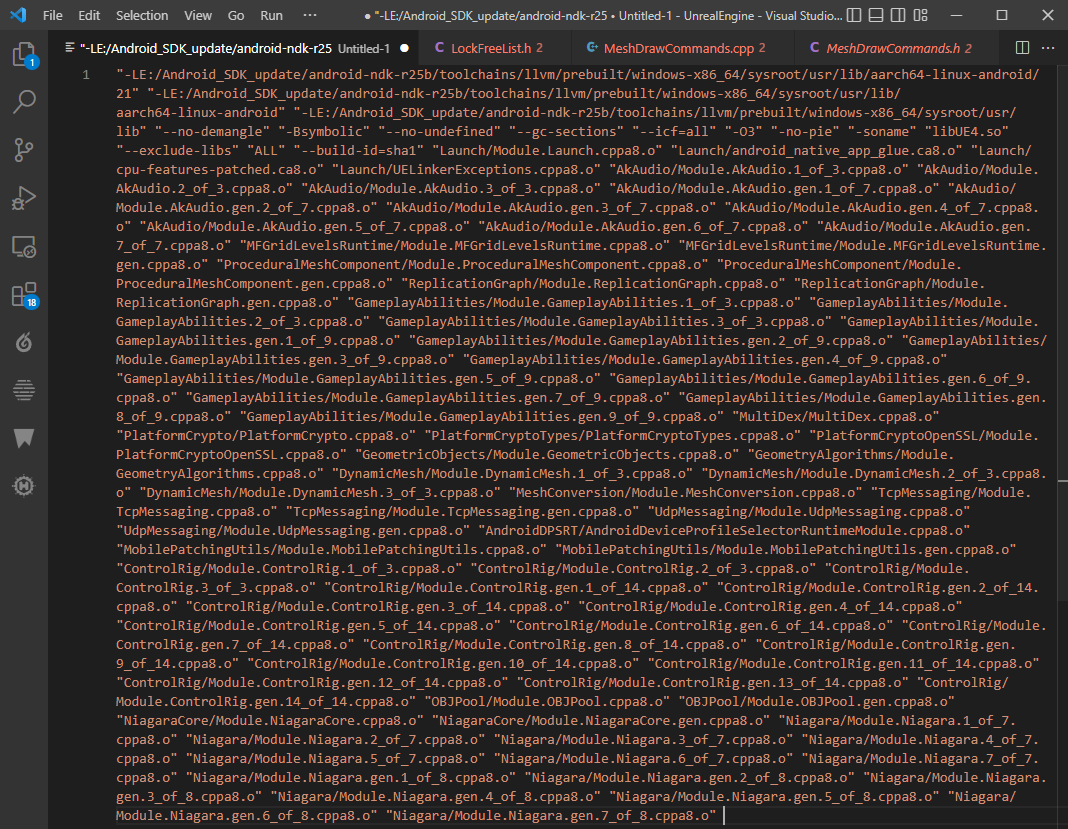
Task: Click the text "--exclude-libs" in the editor
Action: pos(177,151)
